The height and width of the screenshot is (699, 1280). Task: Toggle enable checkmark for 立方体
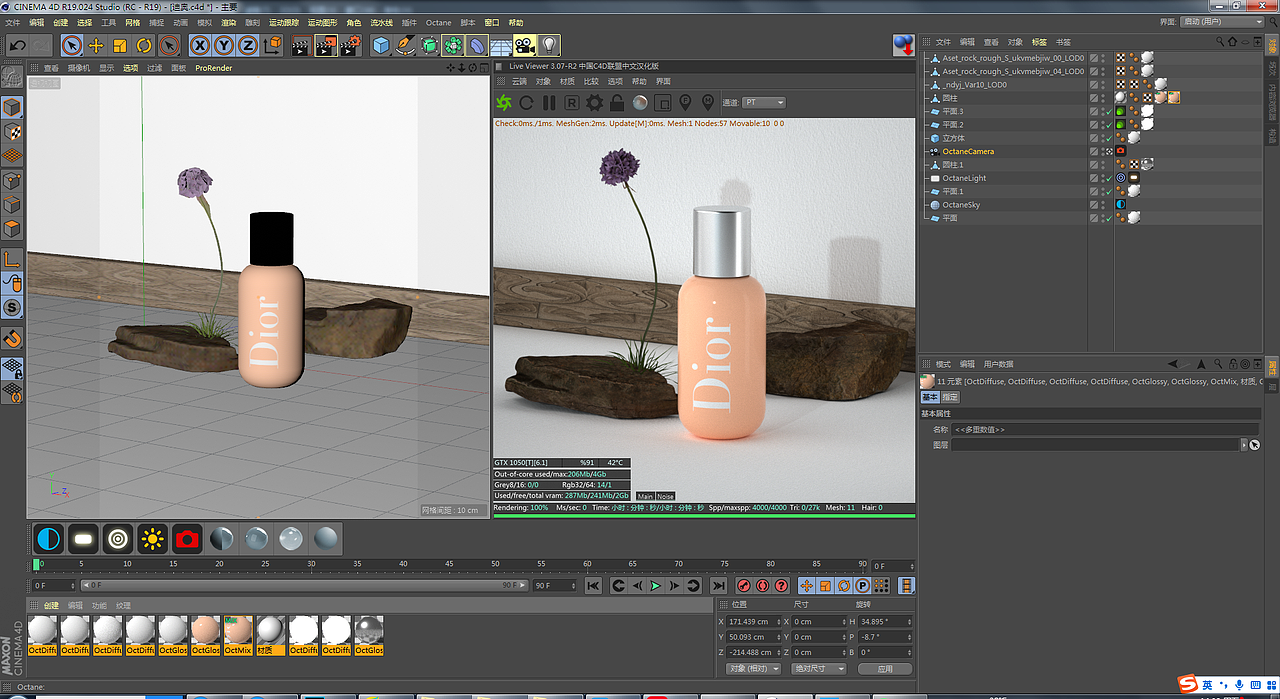click(1107, 138)
